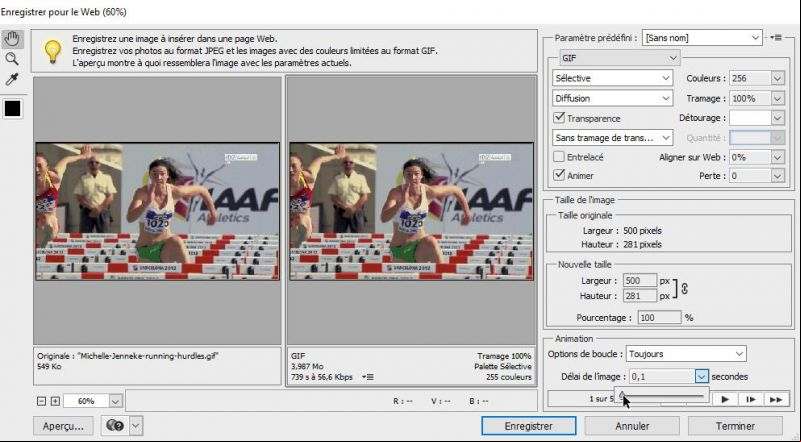
Task: Open the Diffusion dithering dropdown
Action: click(x=612, y=98)
